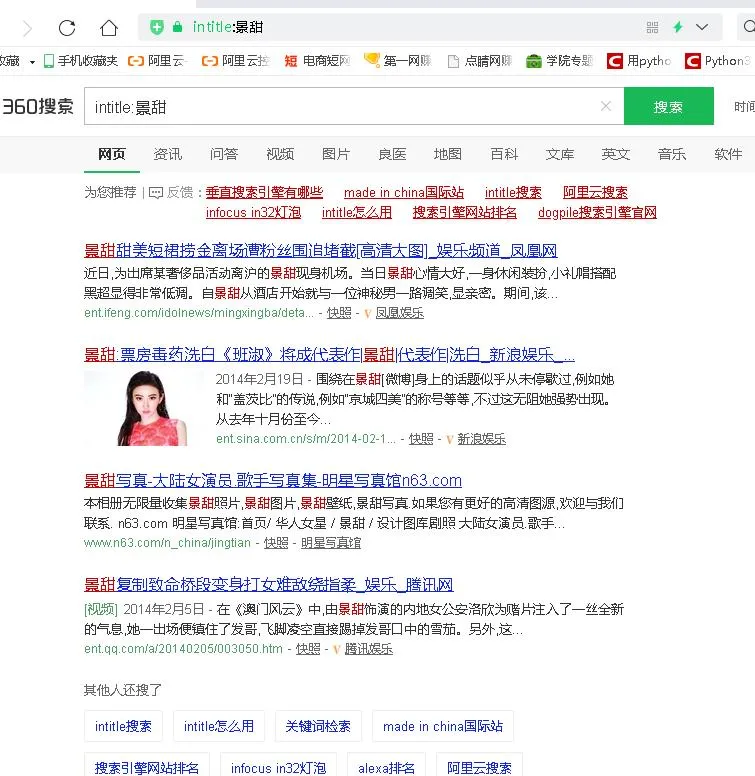The image size is (755, 776).
Task: Click the 明星写真馆 source link
Action: point(331,543)
